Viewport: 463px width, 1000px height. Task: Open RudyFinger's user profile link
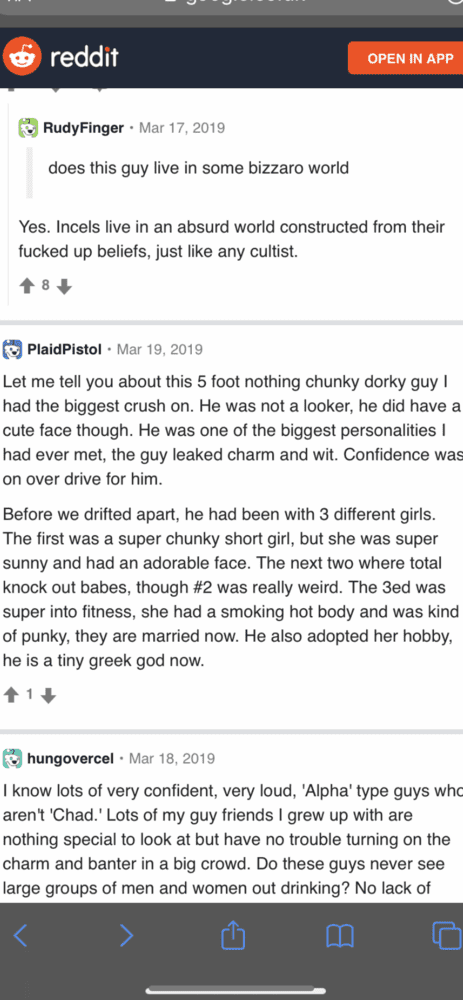click(x=84, y=128)
